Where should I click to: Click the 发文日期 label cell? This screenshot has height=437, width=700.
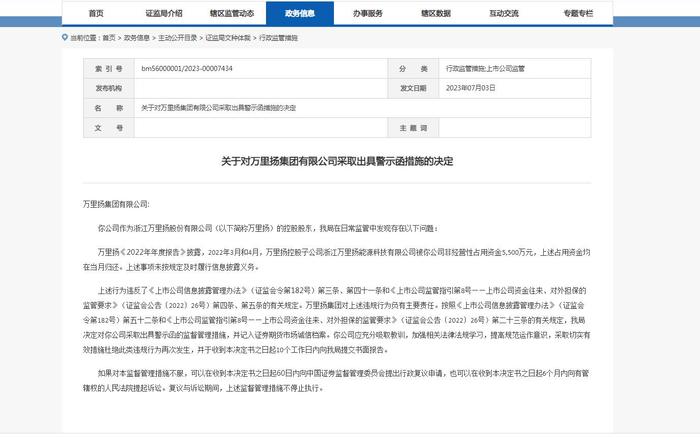click(413, 88)
